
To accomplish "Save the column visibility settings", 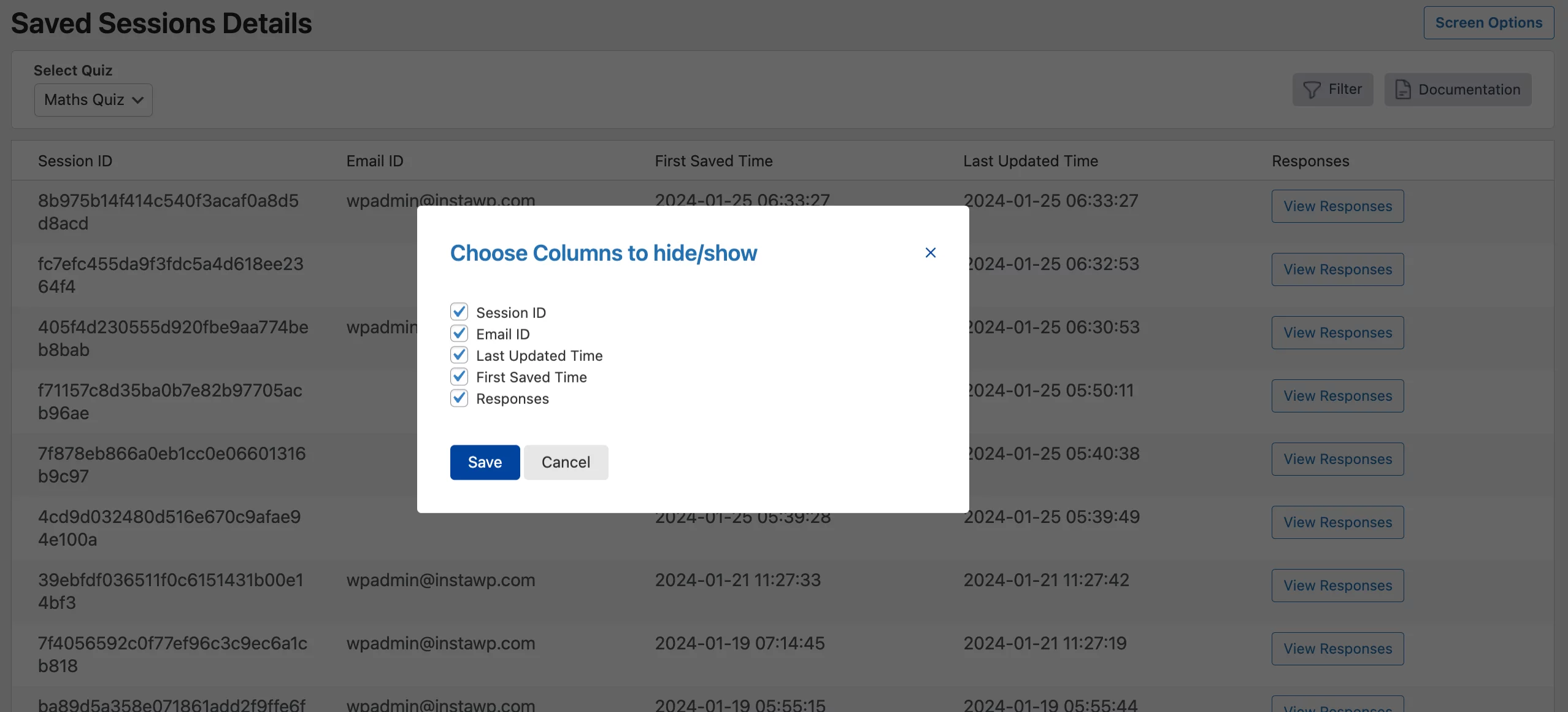I will pos(485,462).
